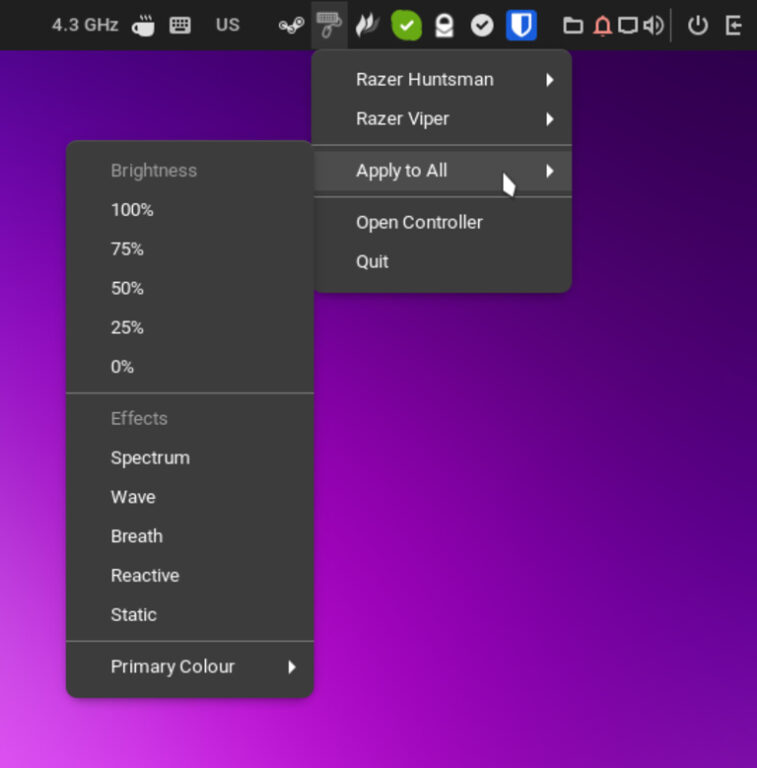The image size is (757, 768).
Task: Click the US keyboard layout indicator
Action: [x=228, y=25]
